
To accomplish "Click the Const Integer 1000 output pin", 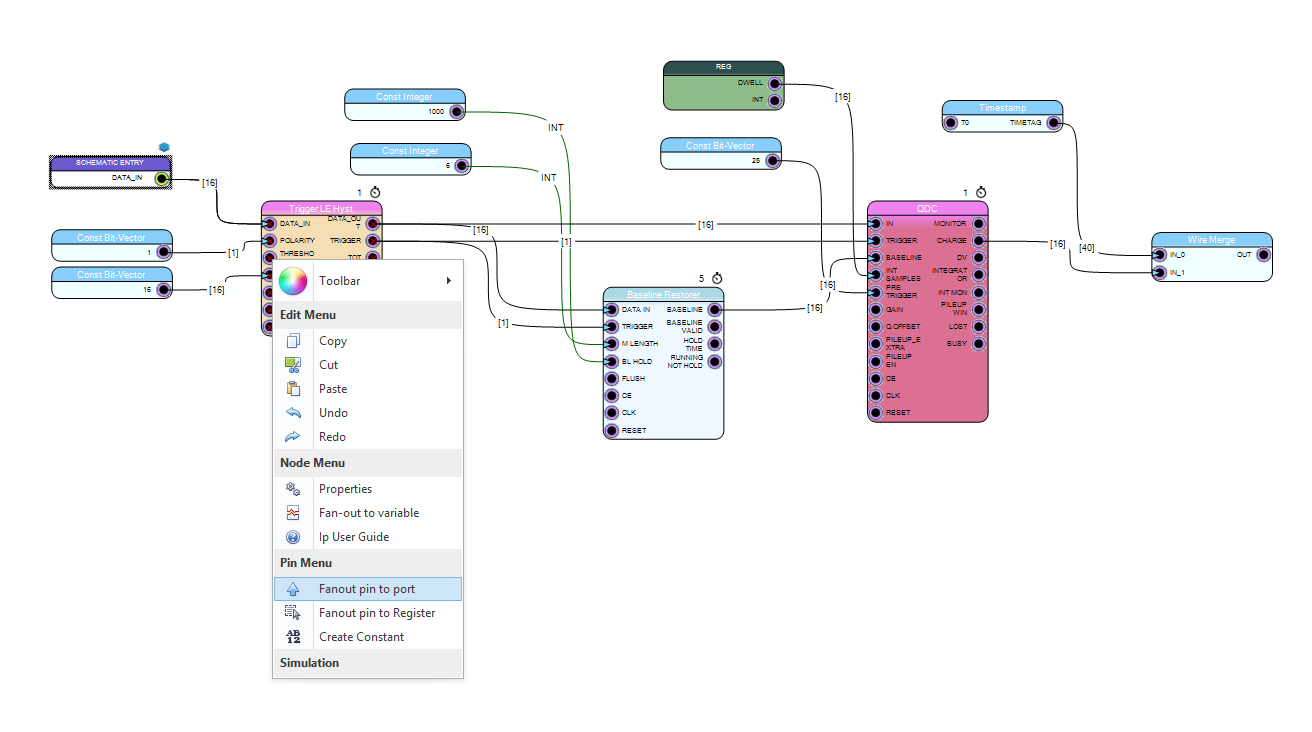I will (455, 112).
